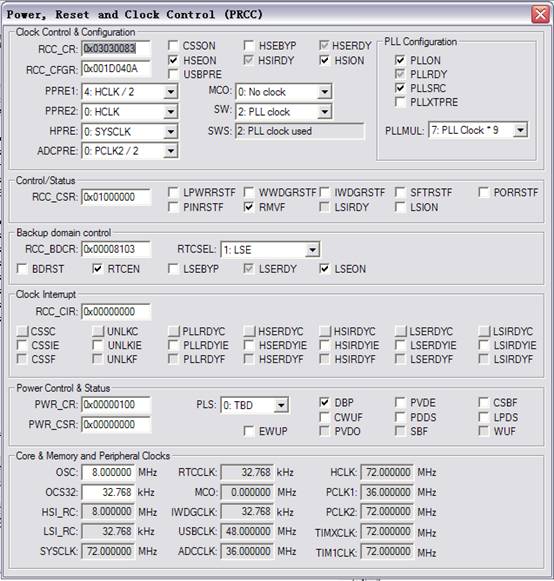Tick the USBPRE checkbox
This screenshot has width=554, height=581.
pos(173,74)
